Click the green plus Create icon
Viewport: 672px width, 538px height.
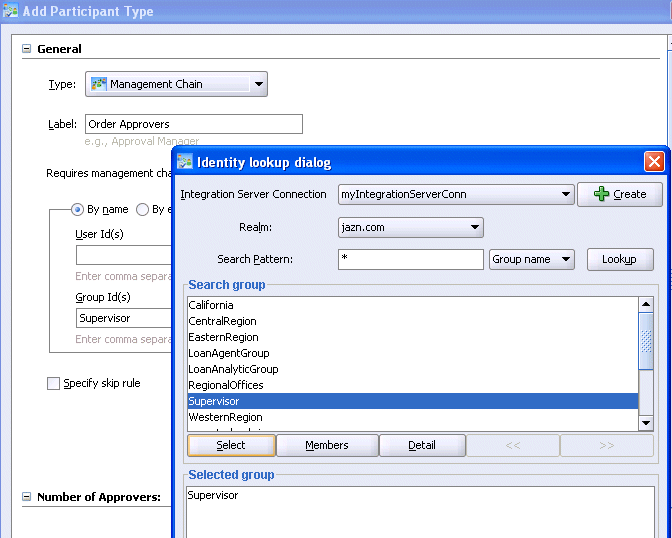(x=601, y=194)
